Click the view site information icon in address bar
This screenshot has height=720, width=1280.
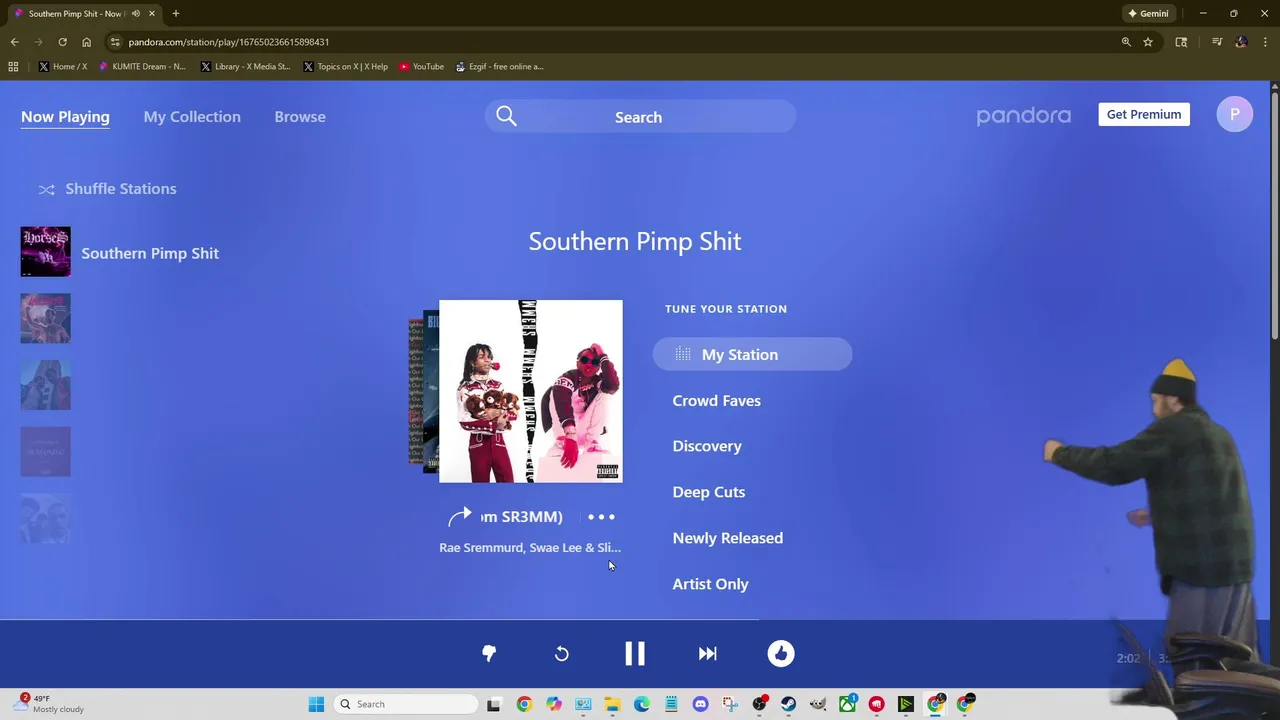[115, 42]
